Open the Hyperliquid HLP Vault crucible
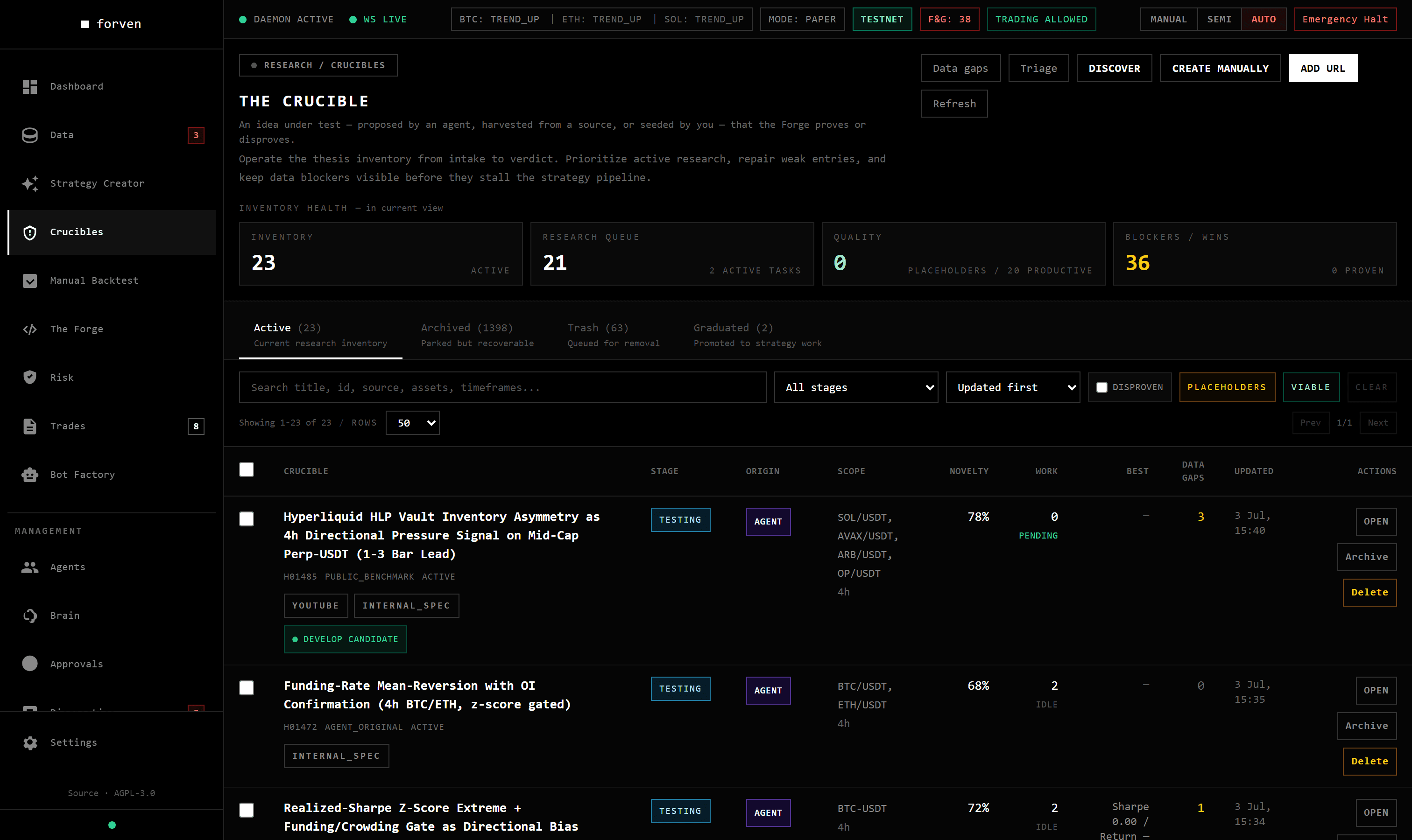The image size is (1412, 840). [1376, 521]
